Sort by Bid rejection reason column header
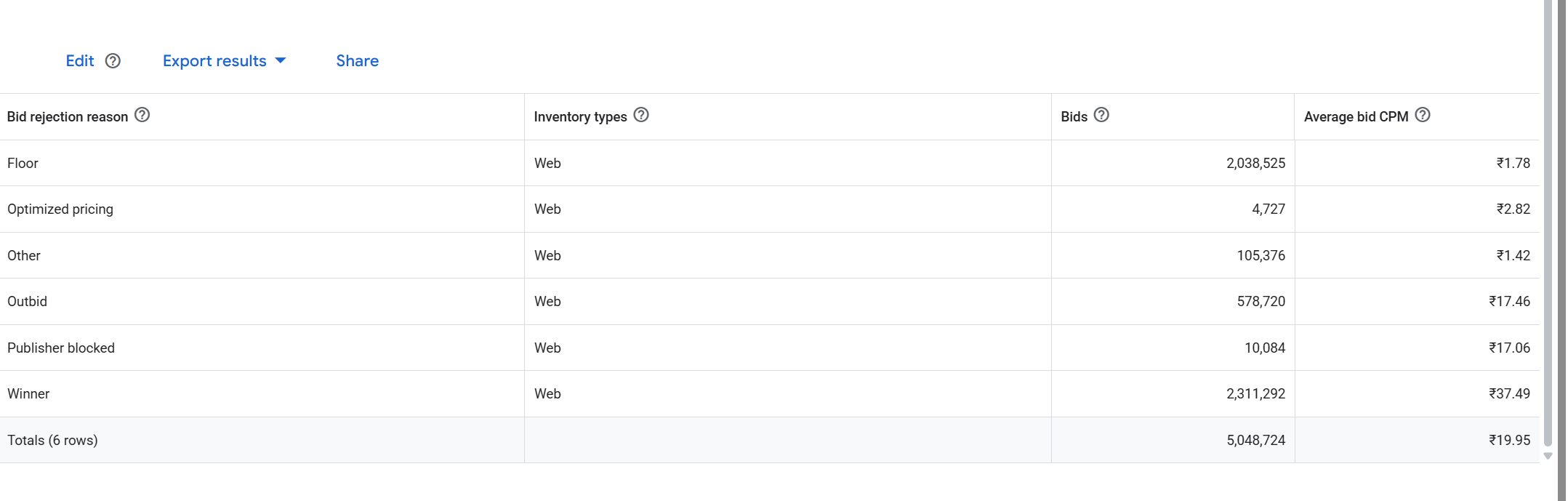Viewport: 1568px width, 501px height. coord(68,117)
